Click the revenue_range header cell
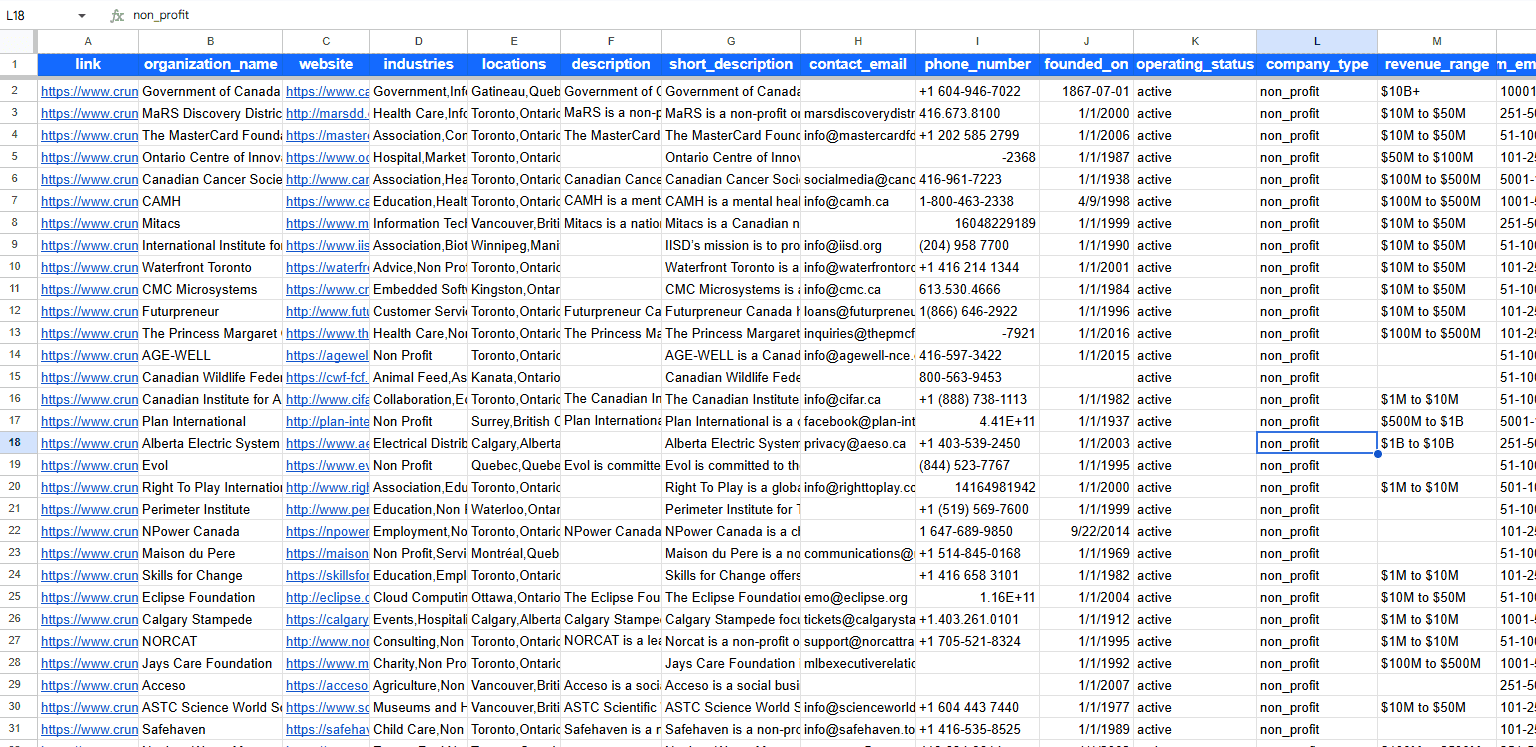The width and height of the screenshot is (1536, 747). click(1436, 64)
